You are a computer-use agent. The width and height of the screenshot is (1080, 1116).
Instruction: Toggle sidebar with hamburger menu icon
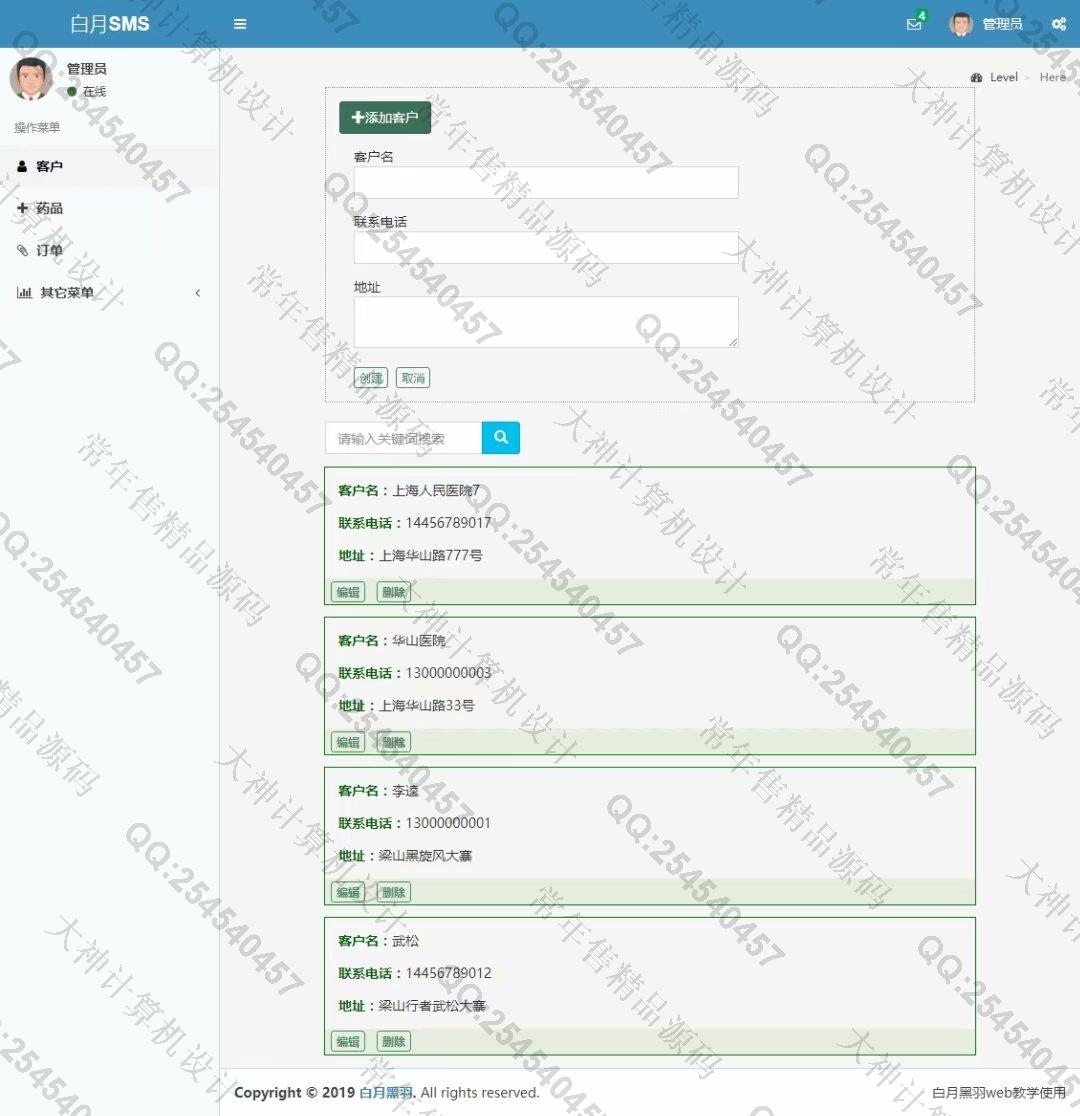click(x=240, y=24)
